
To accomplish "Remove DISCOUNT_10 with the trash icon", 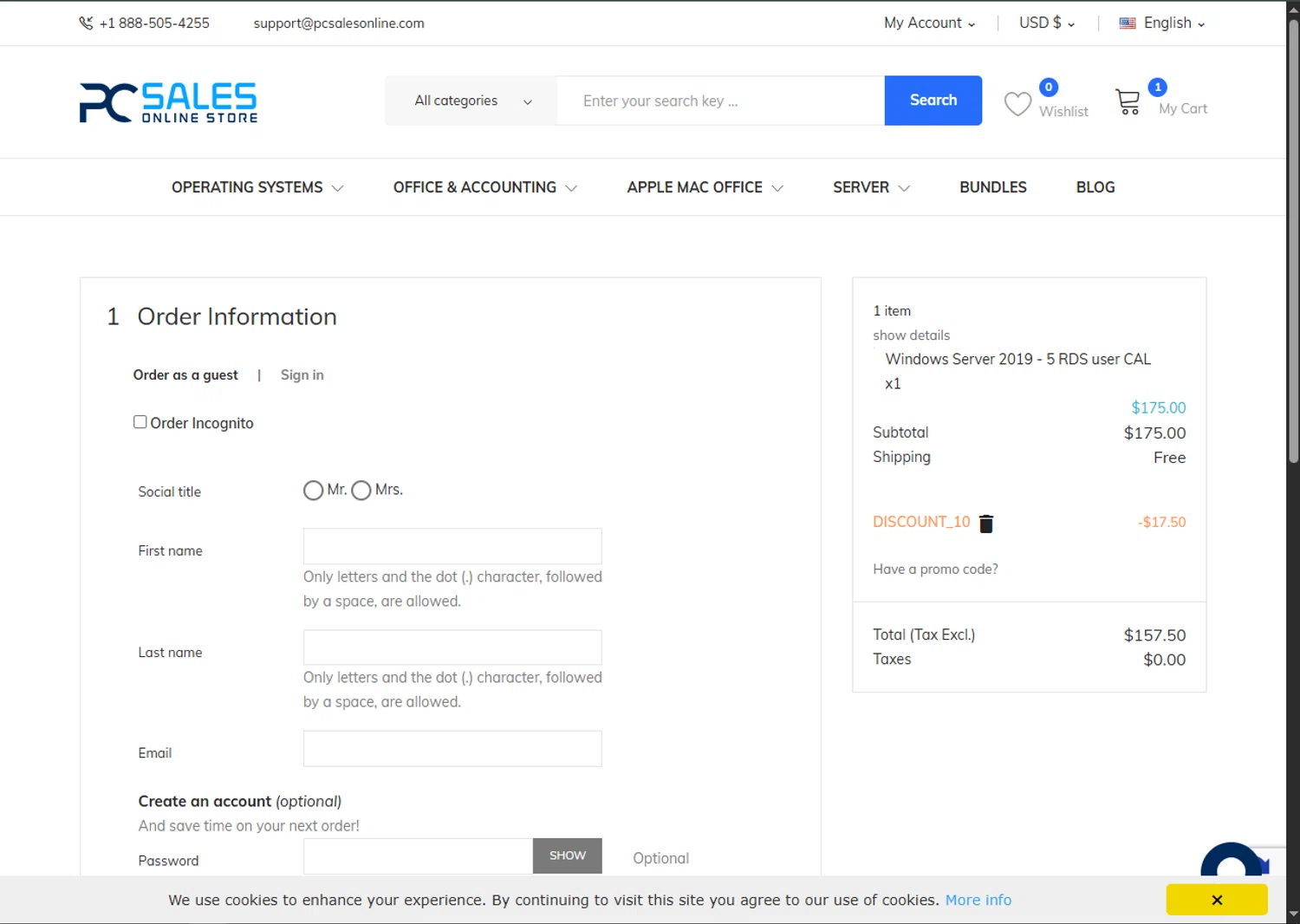I will pyautogui.click(x=986, y=524).
